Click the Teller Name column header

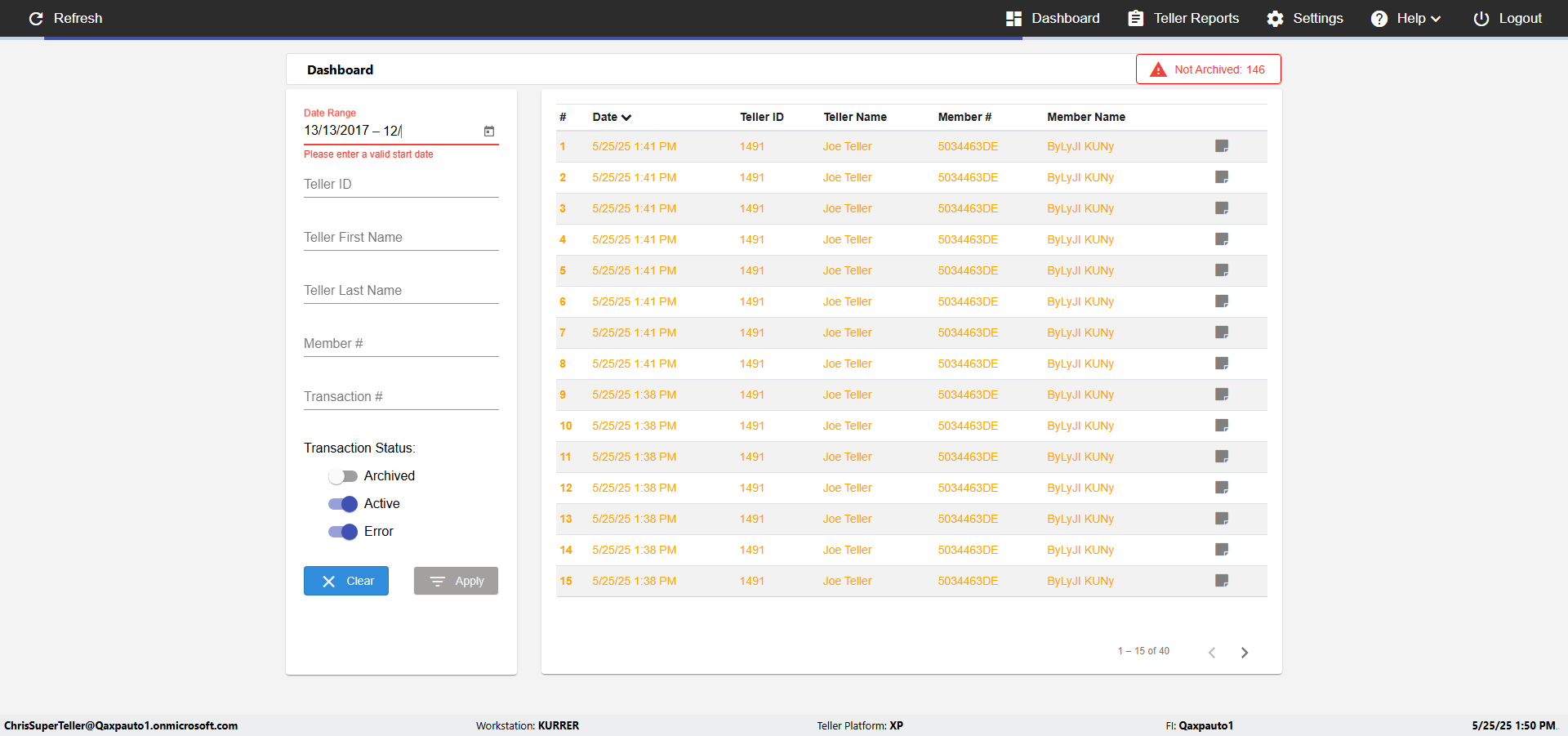[x=855, y=117]
